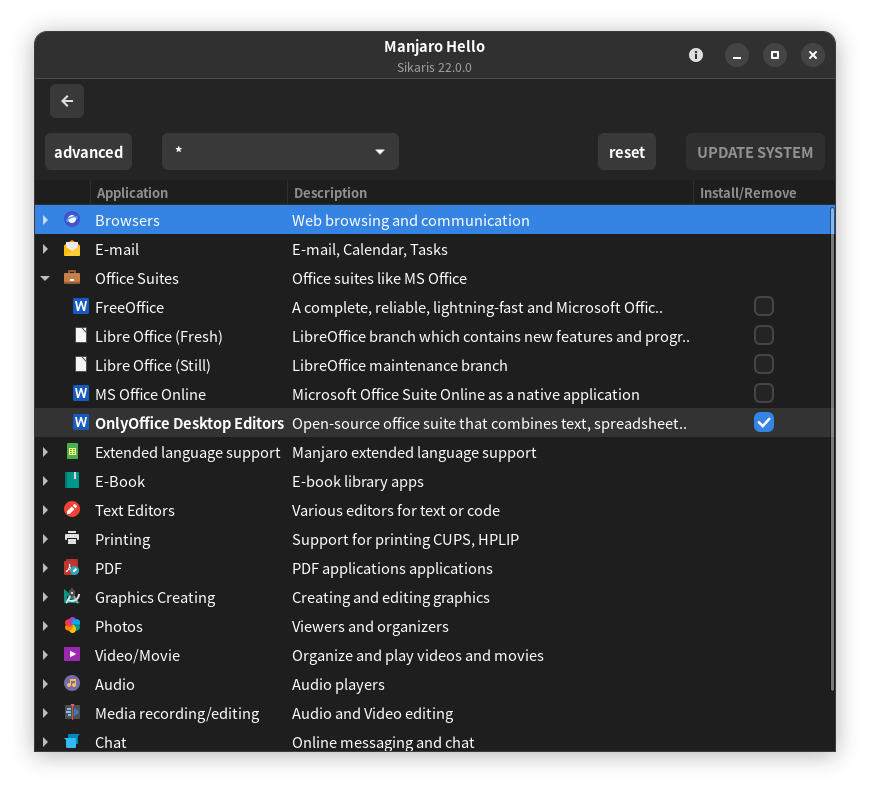Collapse the Office Suites category arrow
Image resolution: width=870 pixels, height=789 pixels.
[45, 278]
